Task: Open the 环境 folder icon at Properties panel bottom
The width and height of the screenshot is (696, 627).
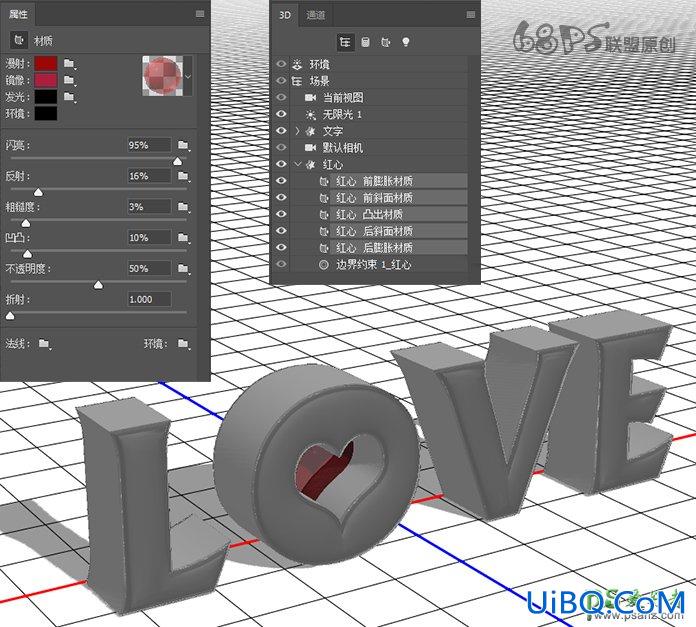Action: 183,344
